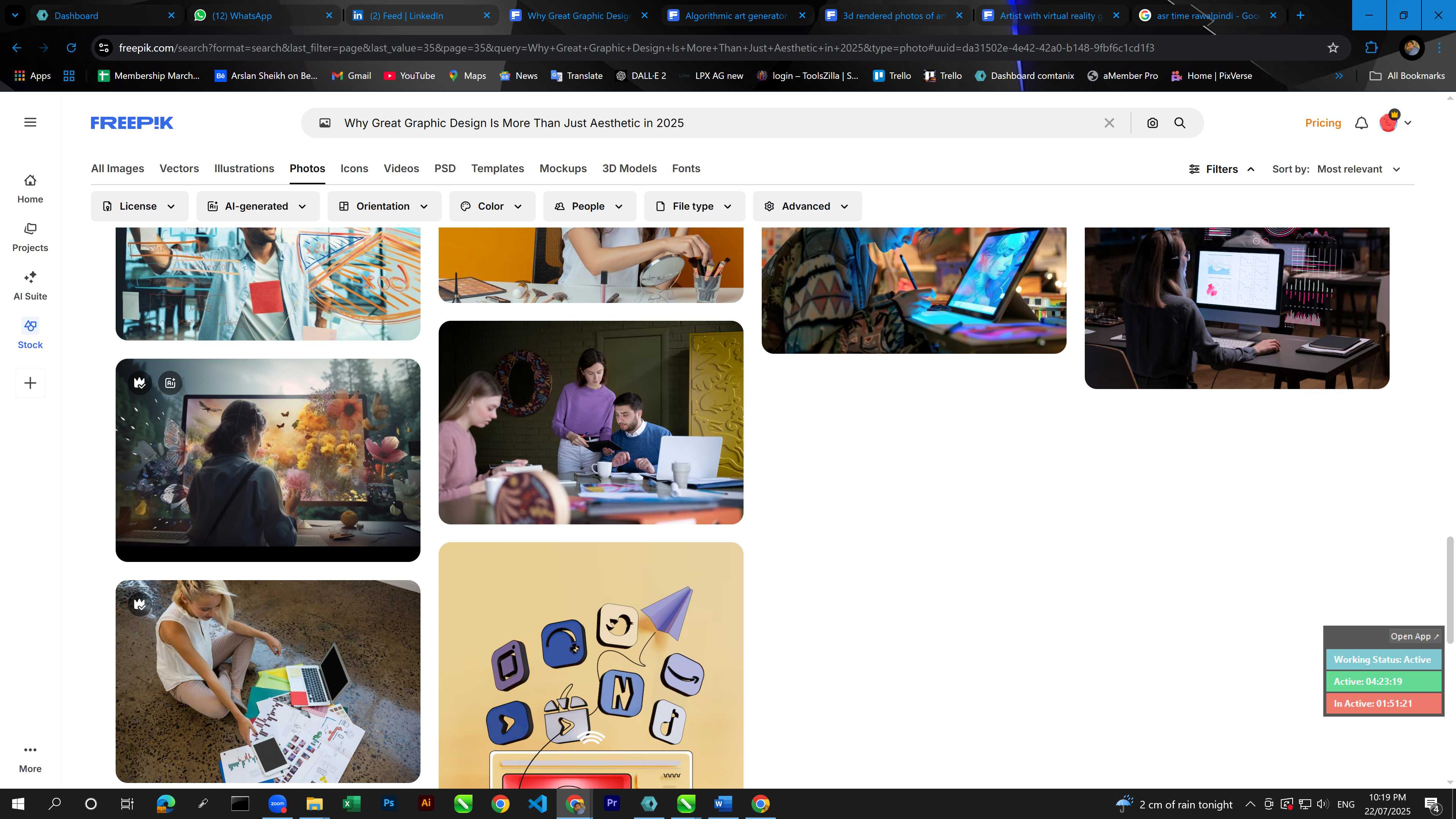Click premium crown badge on flowers photo
1456x819 pixels.
click(x=140, y=383)
